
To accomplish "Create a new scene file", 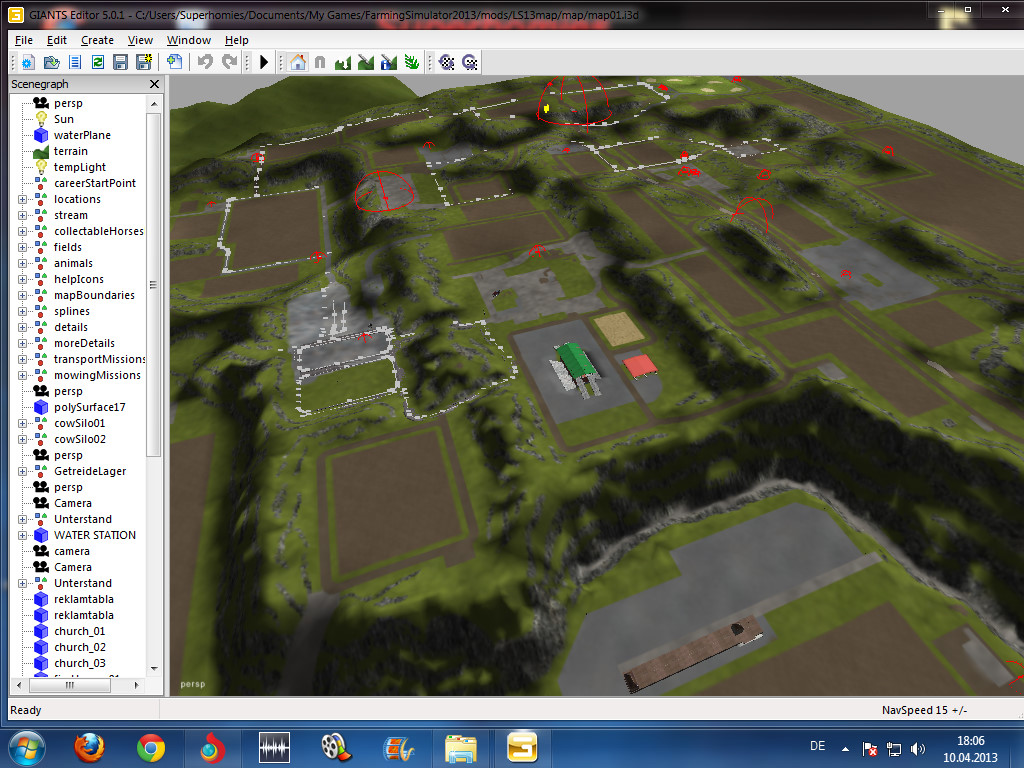I will [27, 63].
